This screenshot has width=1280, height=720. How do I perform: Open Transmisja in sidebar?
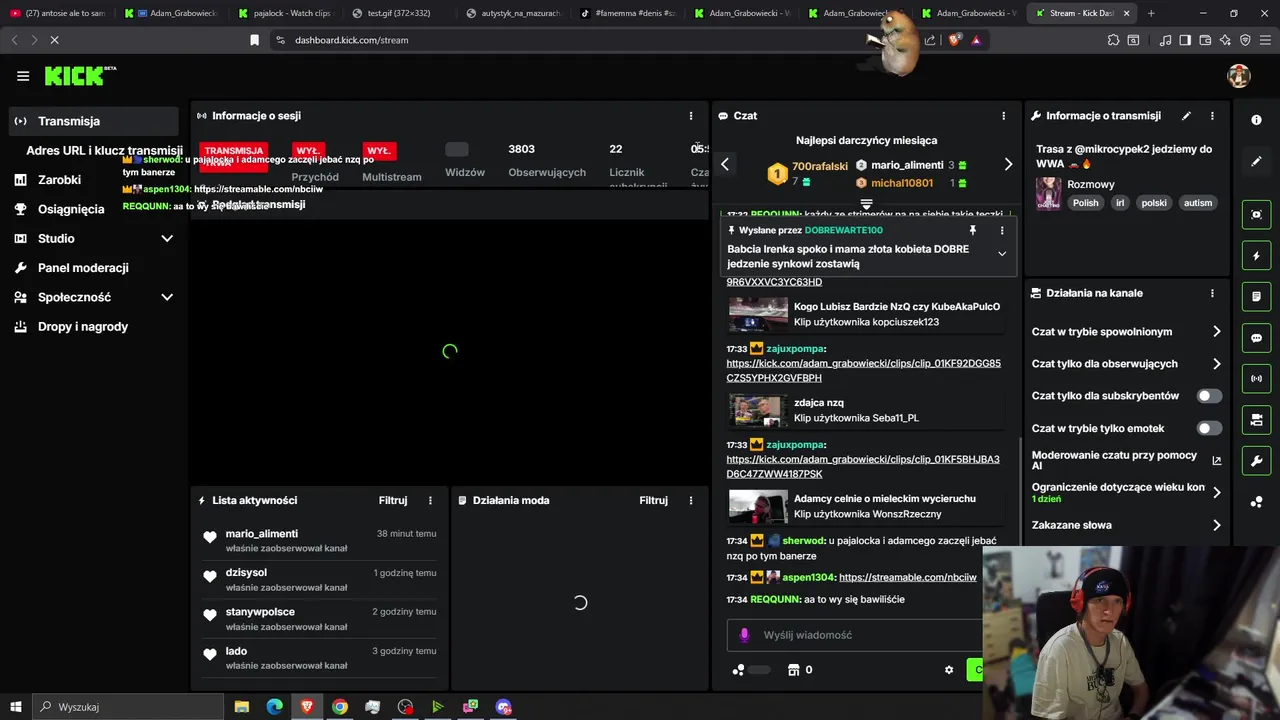click(x=93, y=121)
